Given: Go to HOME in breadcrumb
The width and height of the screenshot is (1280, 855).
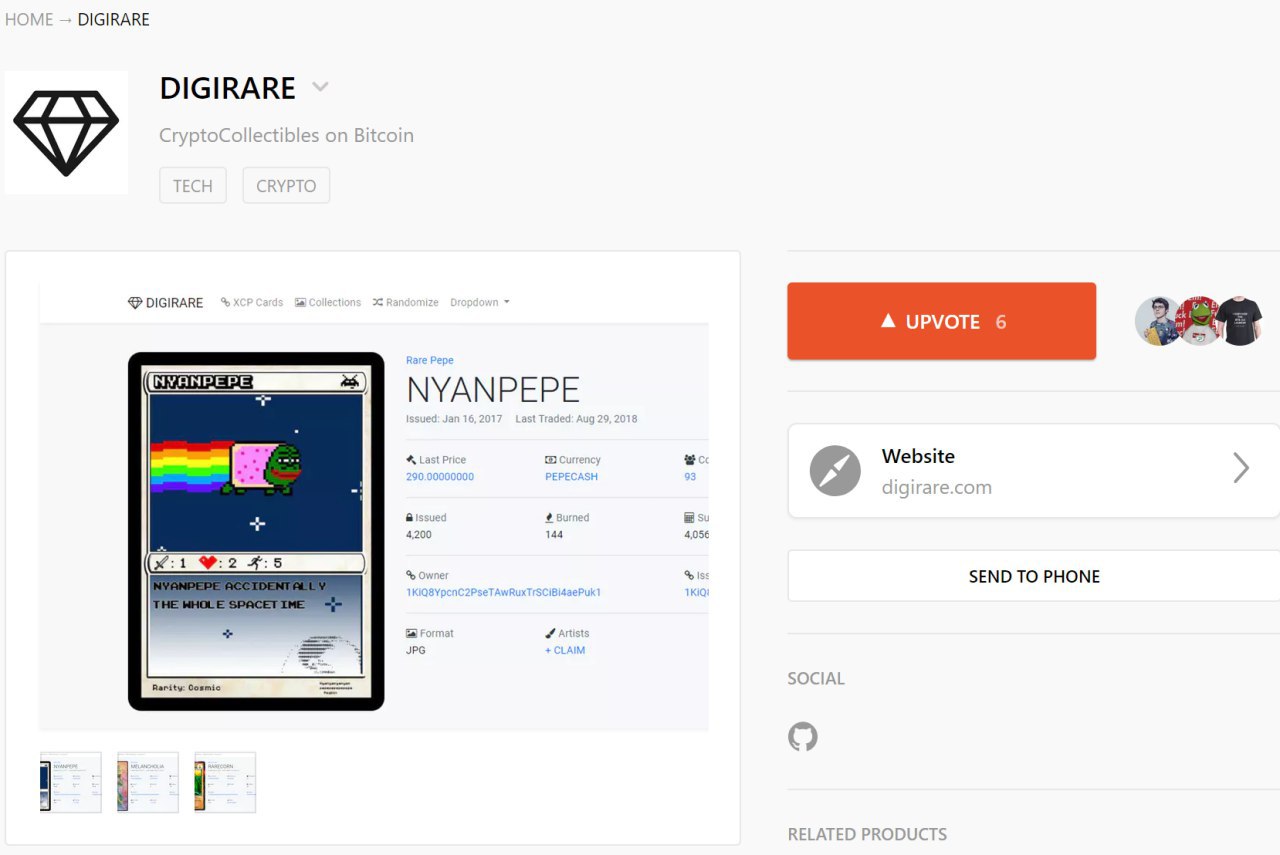Looking at the screenshot, I should click(29, 19).
